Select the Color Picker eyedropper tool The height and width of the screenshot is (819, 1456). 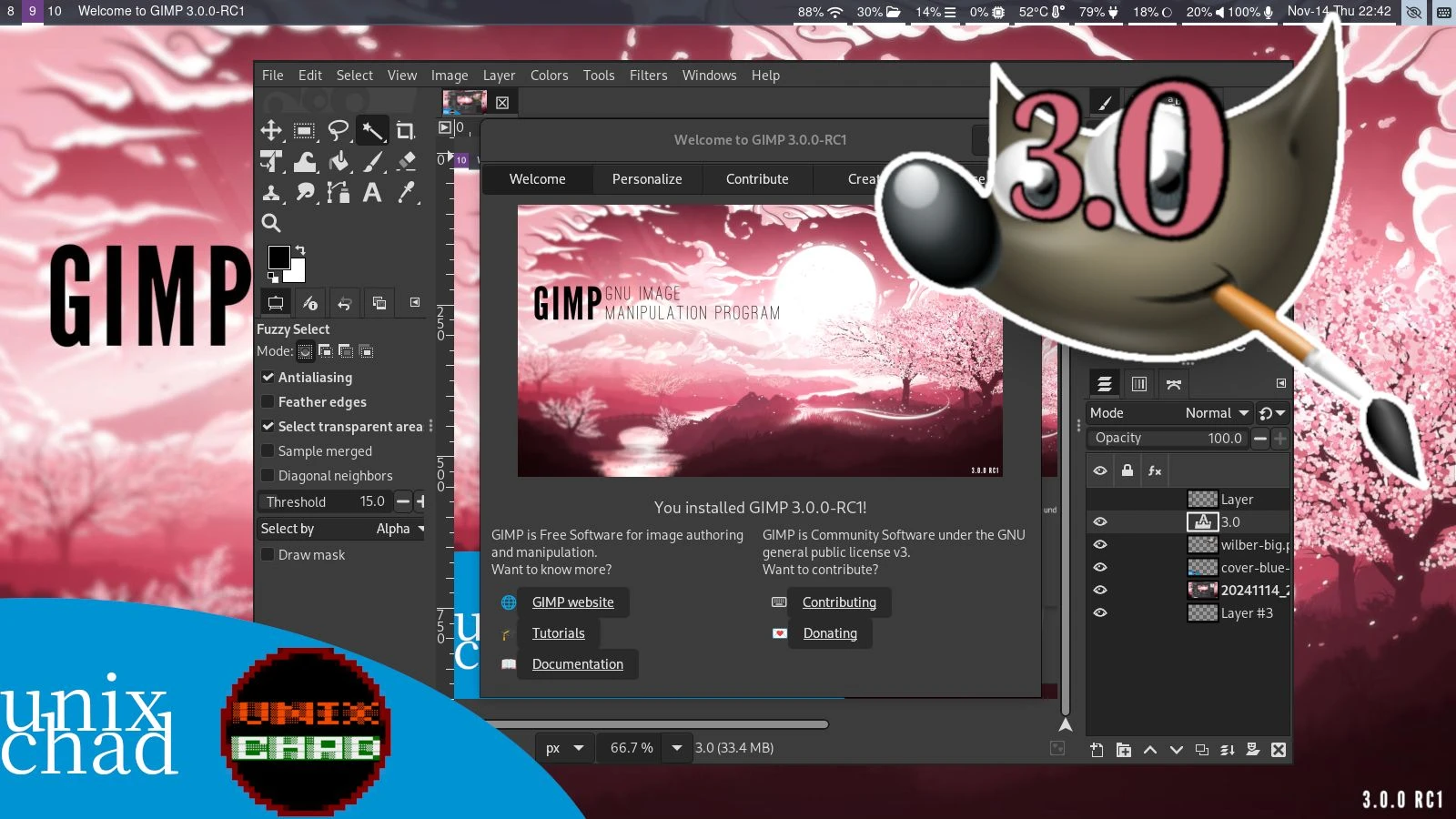point(406,192)
